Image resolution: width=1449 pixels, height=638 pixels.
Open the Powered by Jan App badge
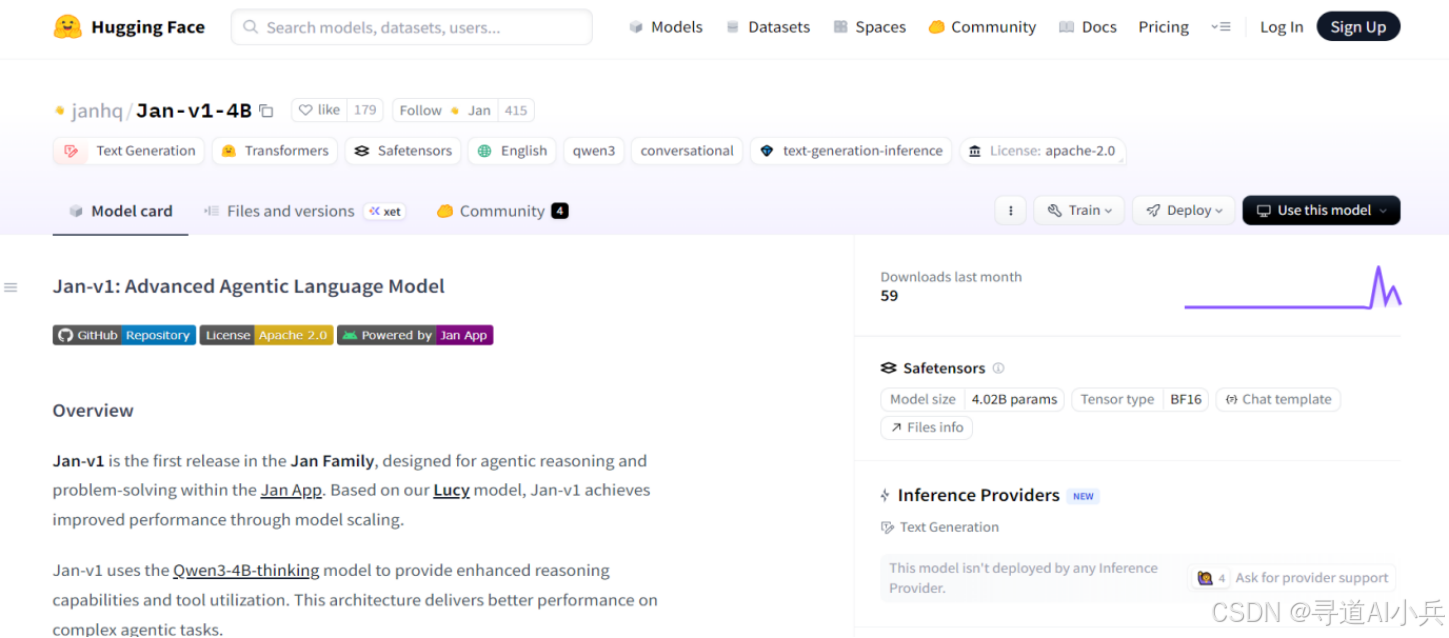click(415, 335)
